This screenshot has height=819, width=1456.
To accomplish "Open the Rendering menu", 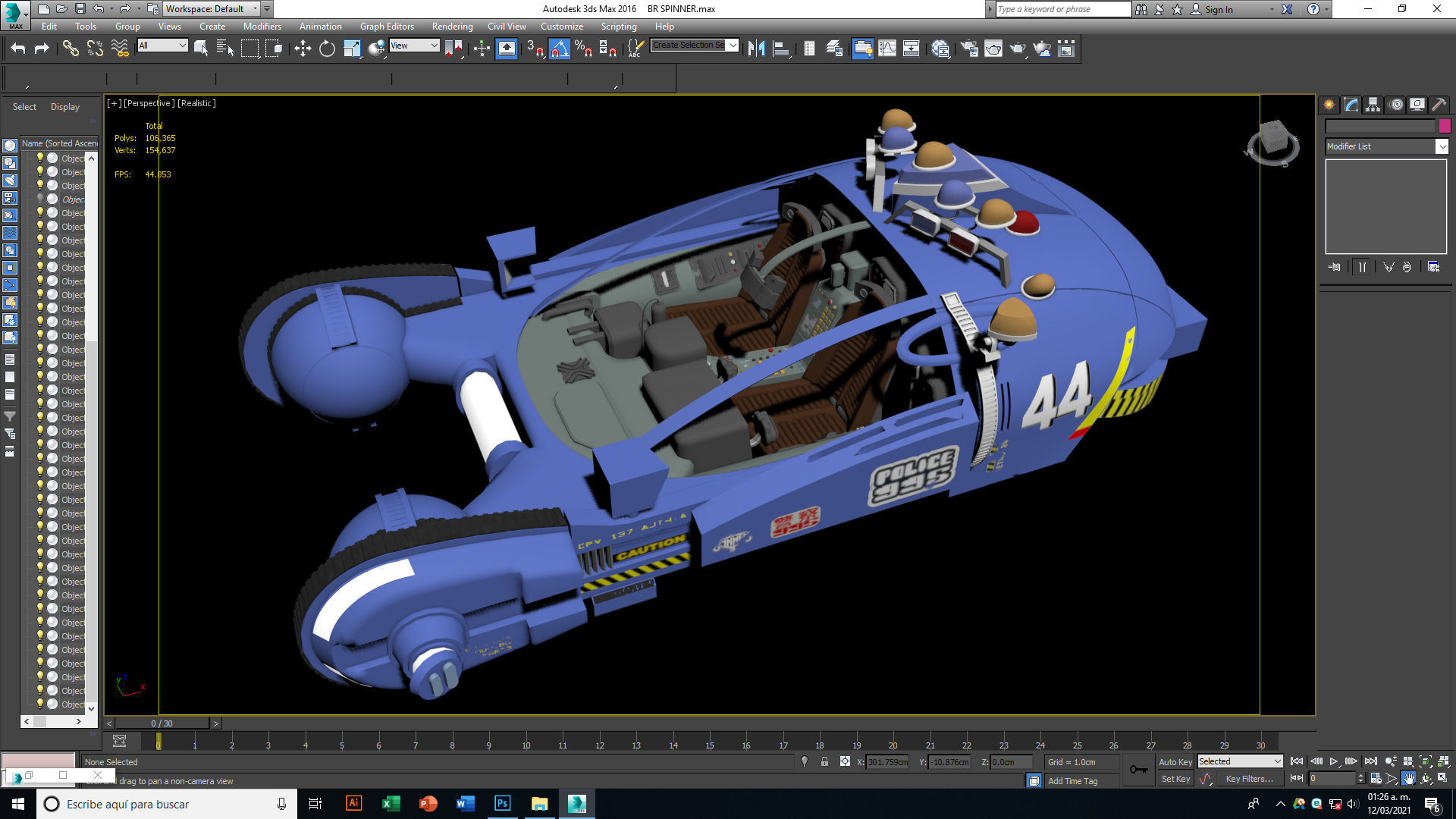I will pos(452,27).
